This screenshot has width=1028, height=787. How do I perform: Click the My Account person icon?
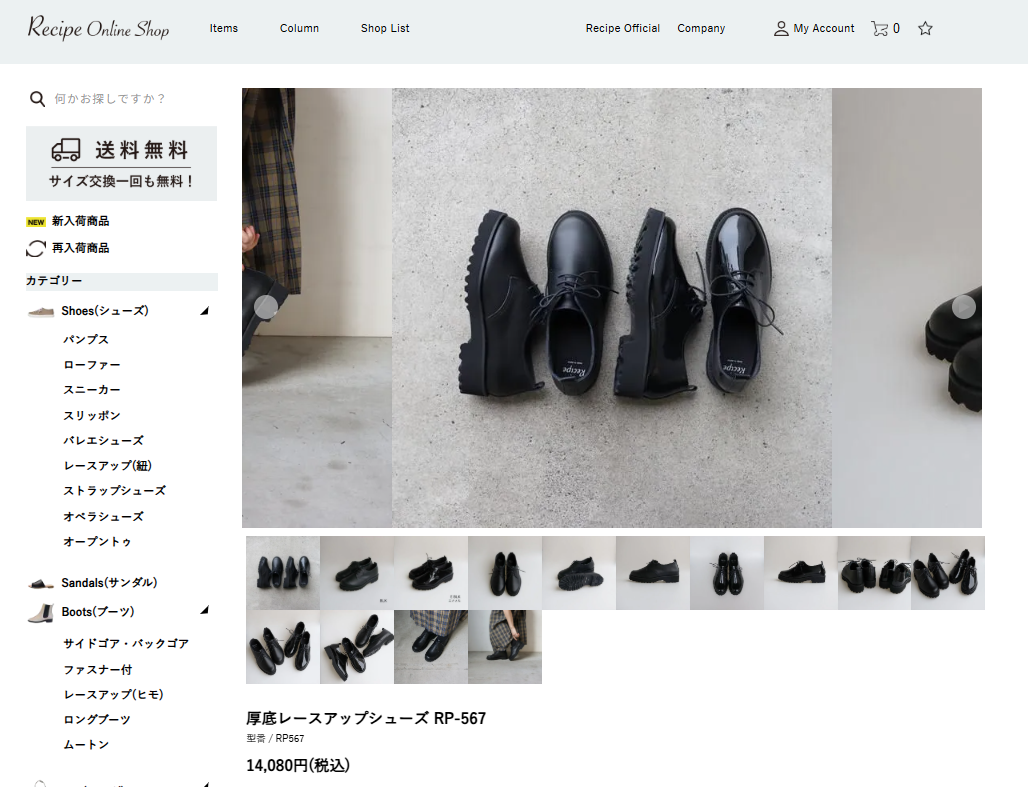(x=781, y=28)
